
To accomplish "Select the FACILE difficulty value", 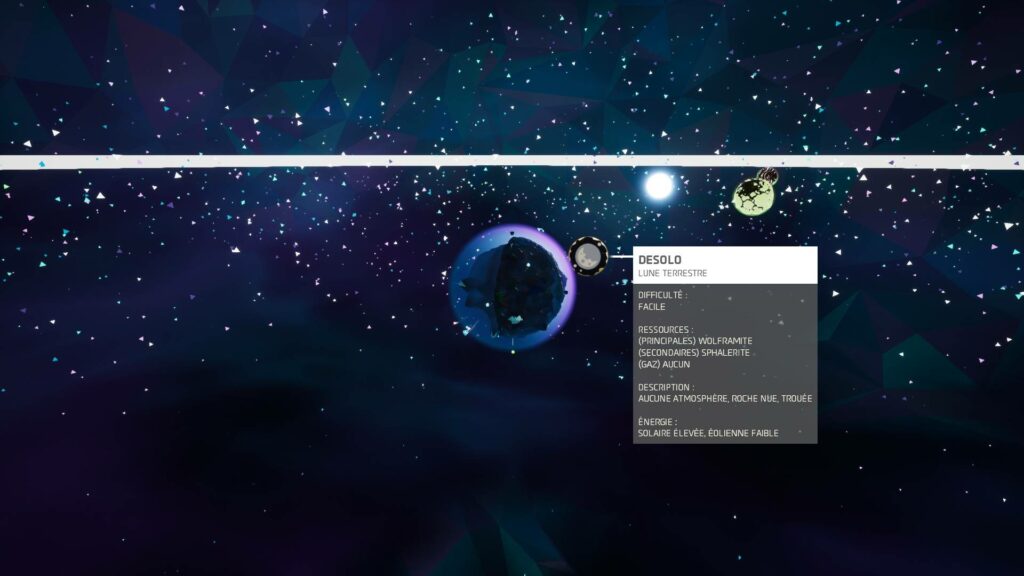I will point(652,307).
